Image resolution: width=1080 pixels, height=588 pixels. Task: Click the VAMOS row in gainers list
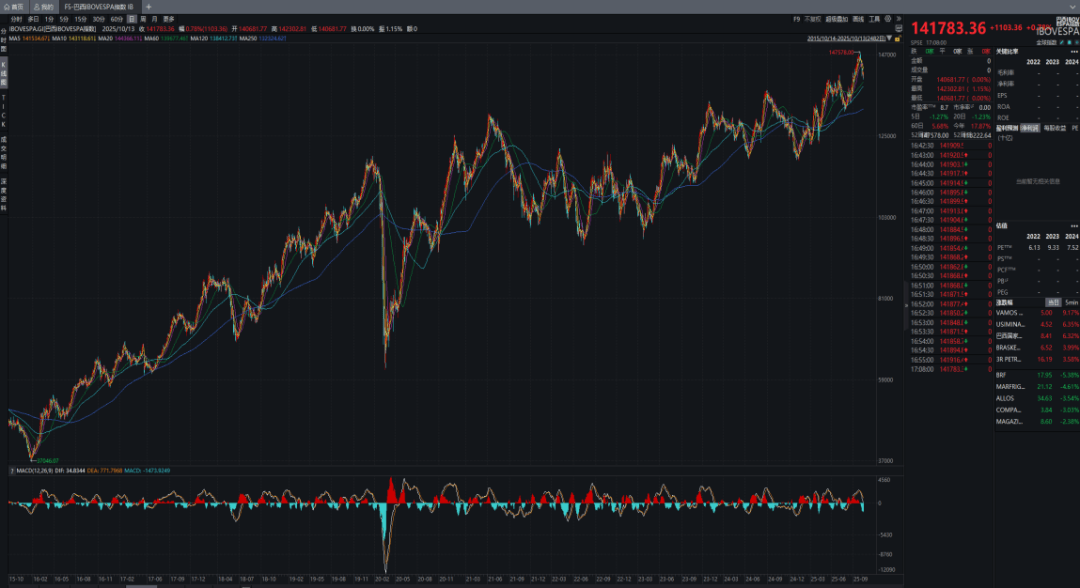(1010, 312)
